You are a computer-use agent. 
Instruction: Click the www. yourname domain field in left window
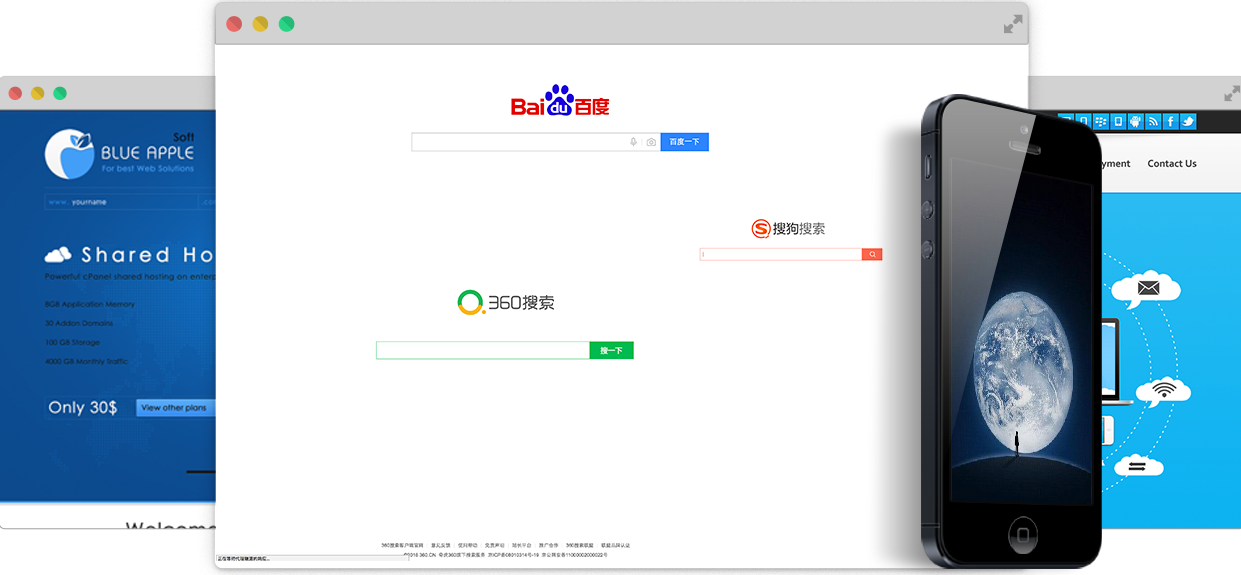[120, 202]
